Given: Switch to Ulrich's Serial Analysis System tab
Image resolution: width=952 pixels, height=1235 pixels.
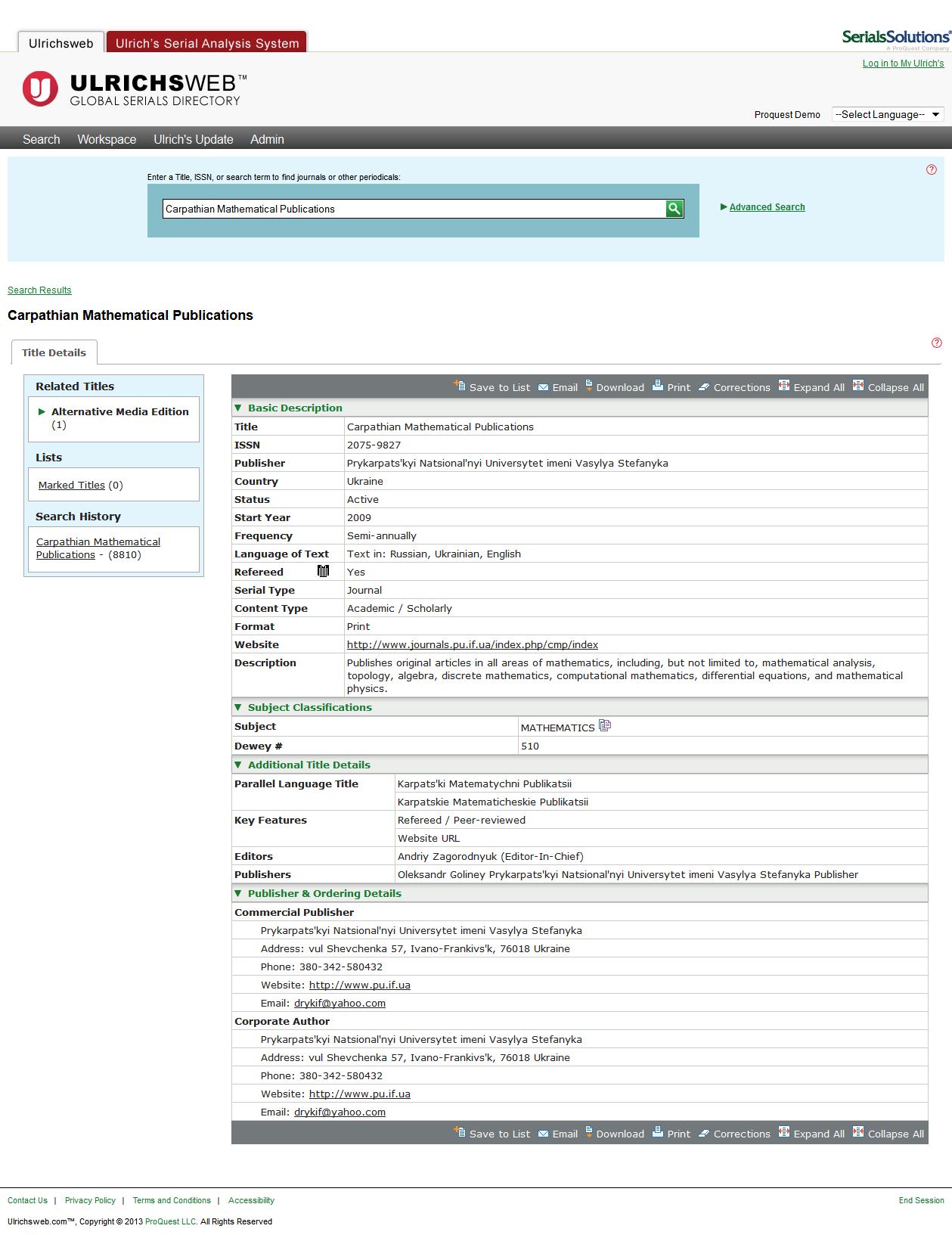Looking at the screenshot, I should 206,43.
